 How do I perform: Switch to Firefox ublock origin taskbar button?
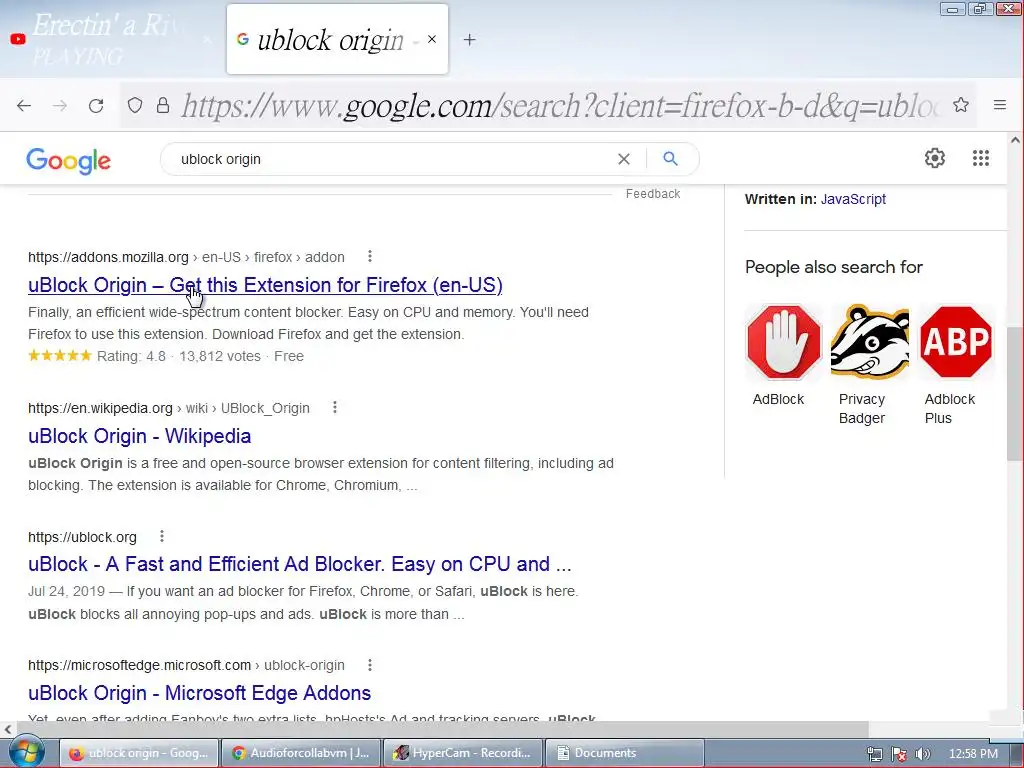click(x=139, y=753)
